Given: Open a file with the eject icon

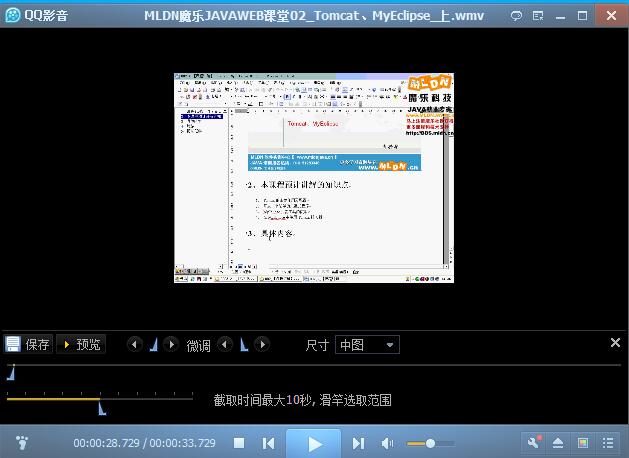Looking at the screenshot, I should (x=558, y=443).
